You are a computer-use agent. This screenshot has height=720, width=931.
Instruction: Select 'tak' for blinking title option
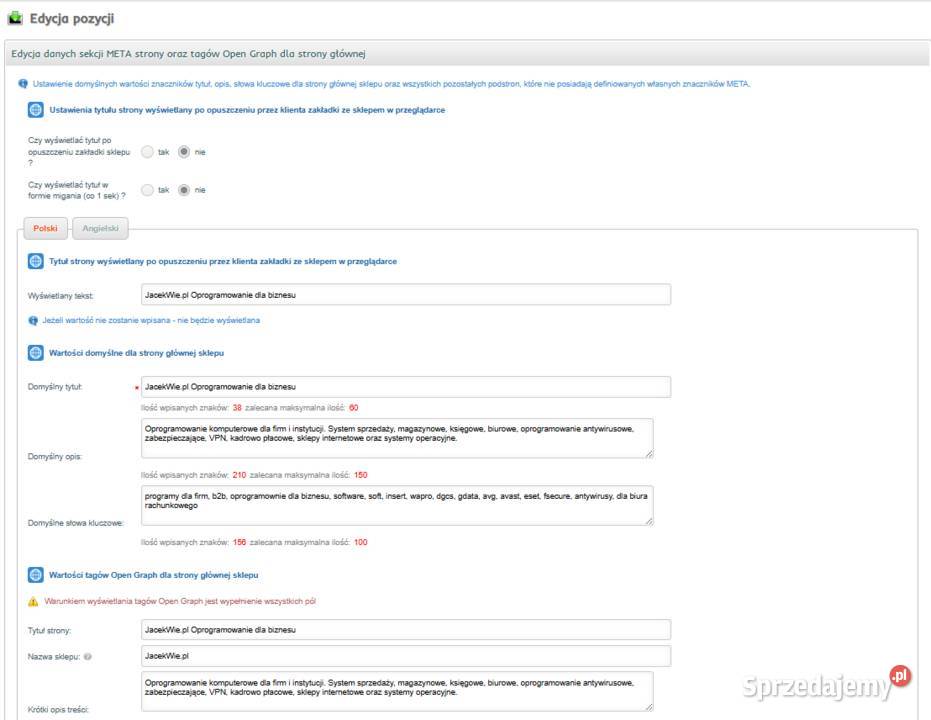pos(147,190)
